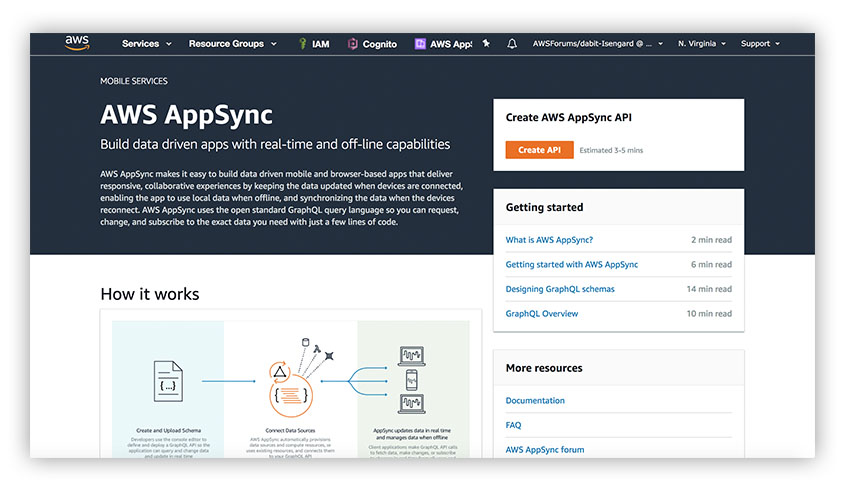Open the Cognito shortcut

pos(379,44)
